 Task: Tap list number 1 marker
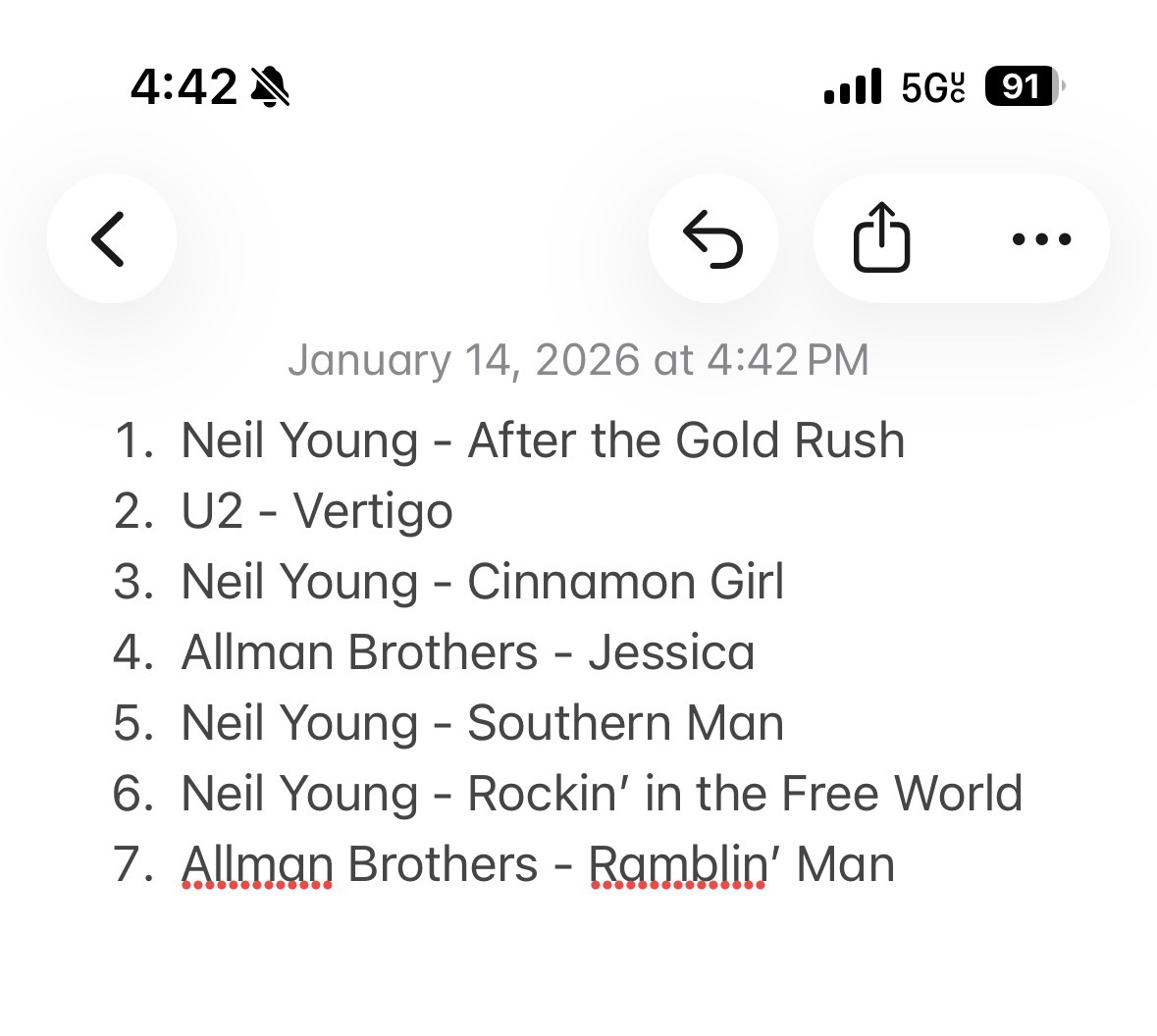click(132, 440)
